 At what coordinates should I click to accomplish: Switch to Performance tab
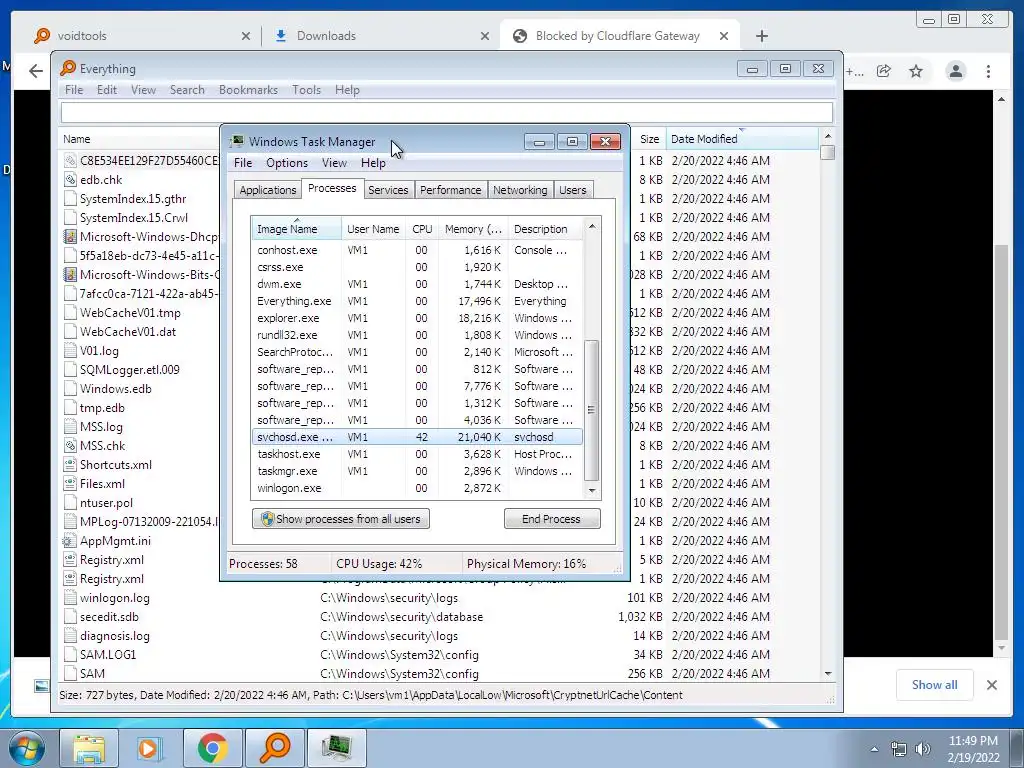point(451,190)
